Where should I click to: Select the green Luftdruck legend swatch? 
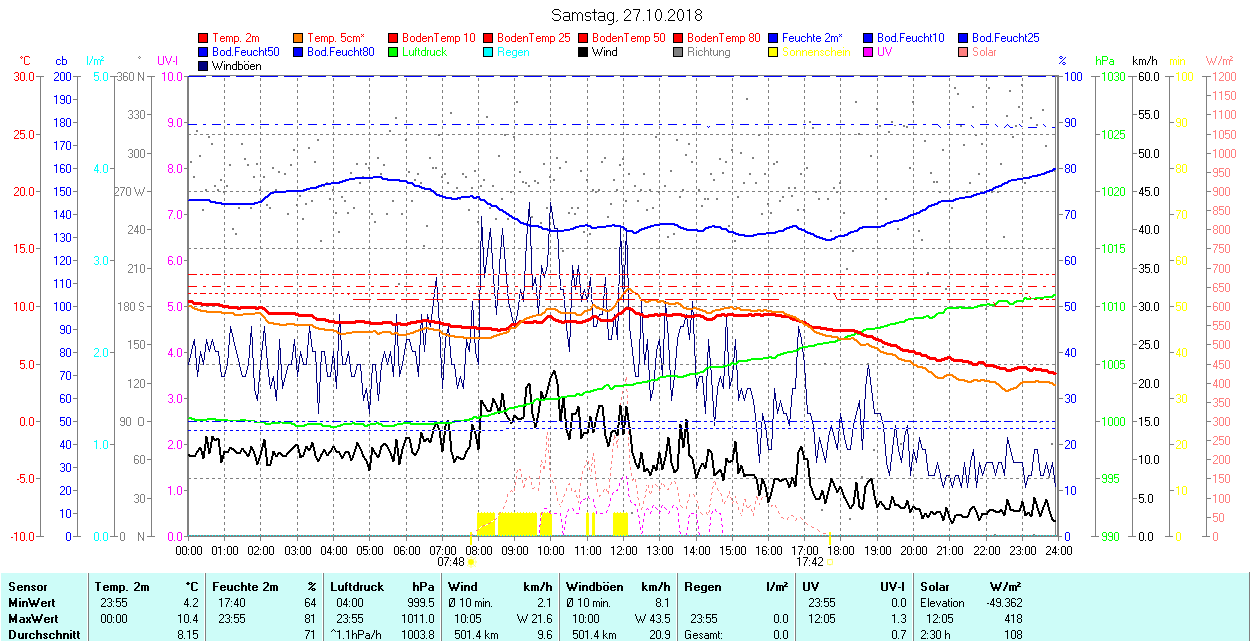(x=394, y=52)
